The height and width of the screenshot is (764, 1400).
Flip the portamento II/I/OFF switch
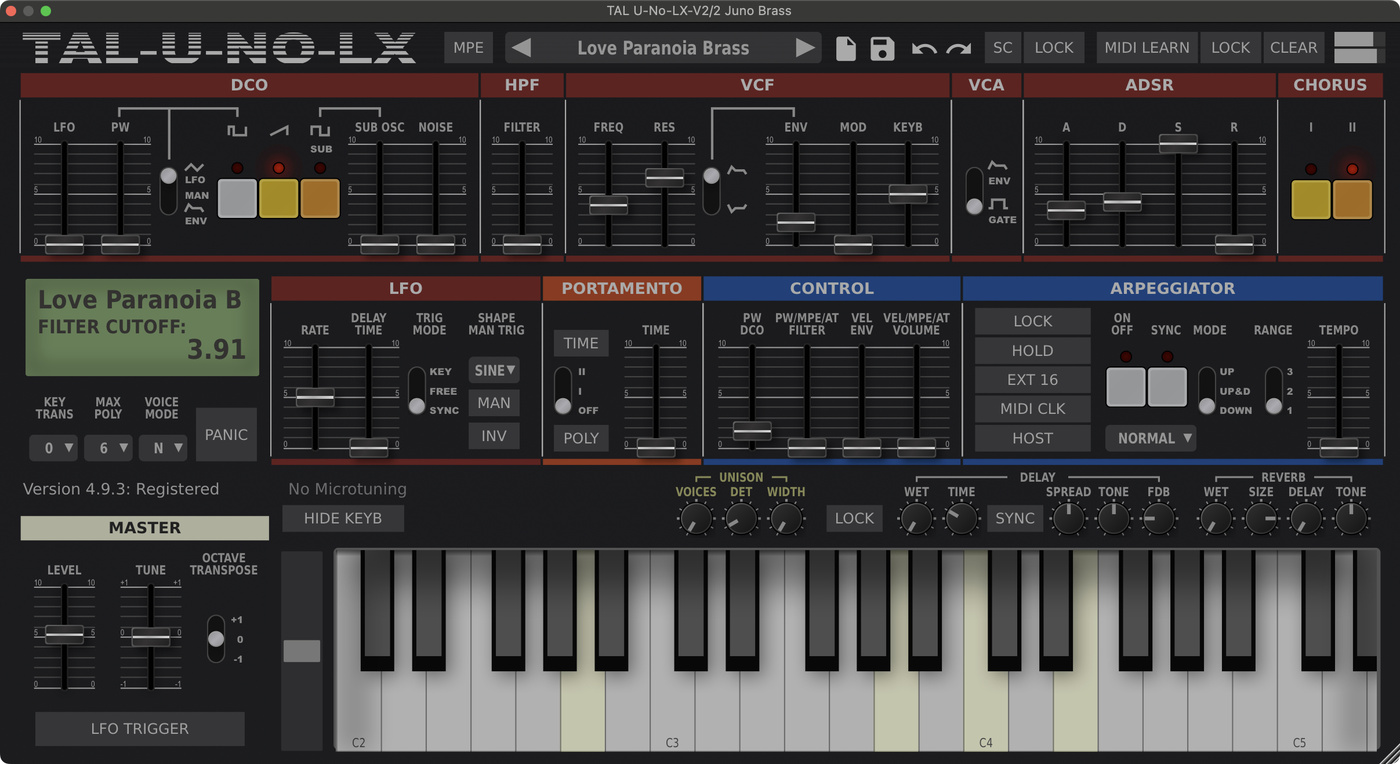(563, 390)
